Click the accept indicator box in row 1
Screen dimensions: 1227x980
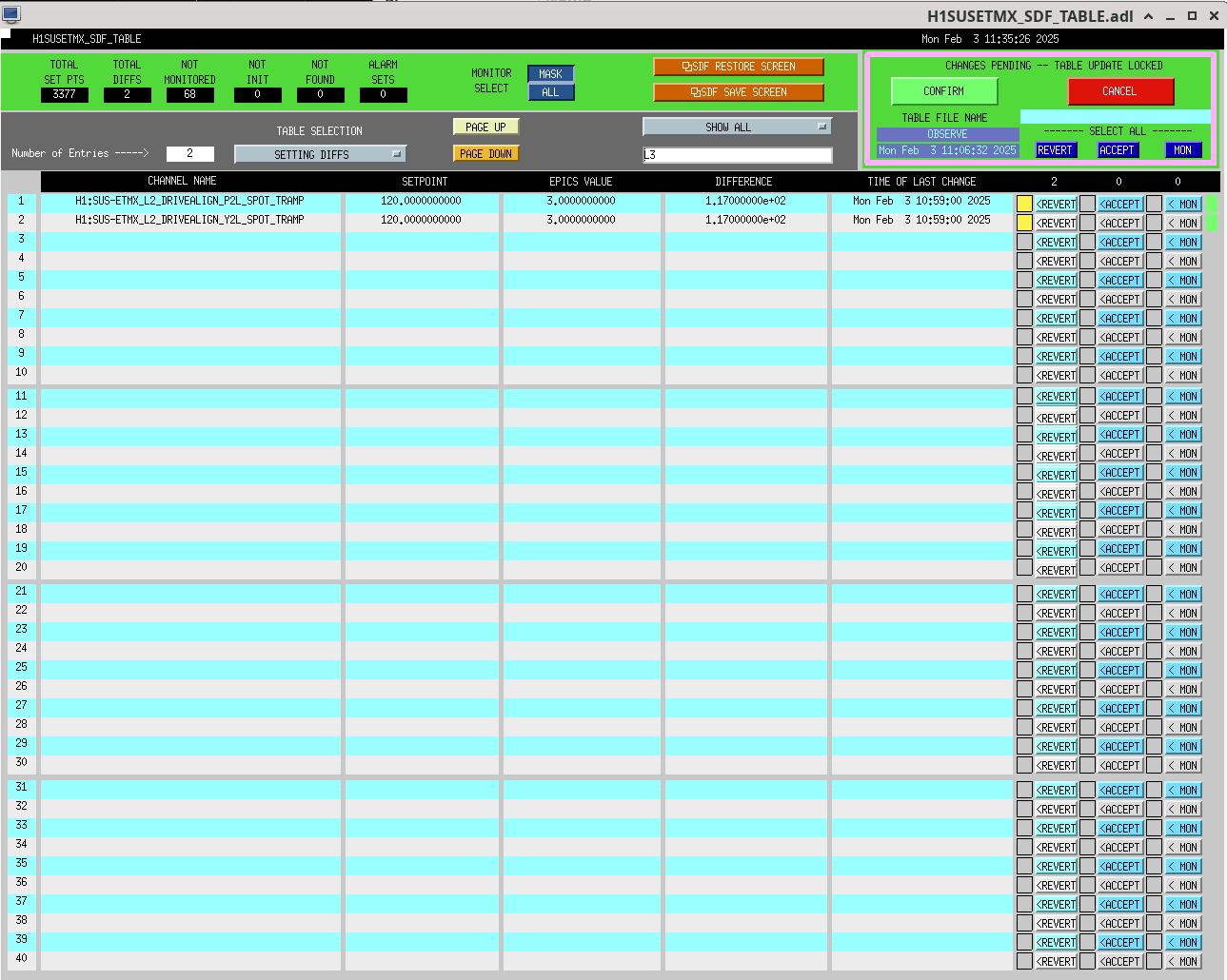(x=1087, y=204)
